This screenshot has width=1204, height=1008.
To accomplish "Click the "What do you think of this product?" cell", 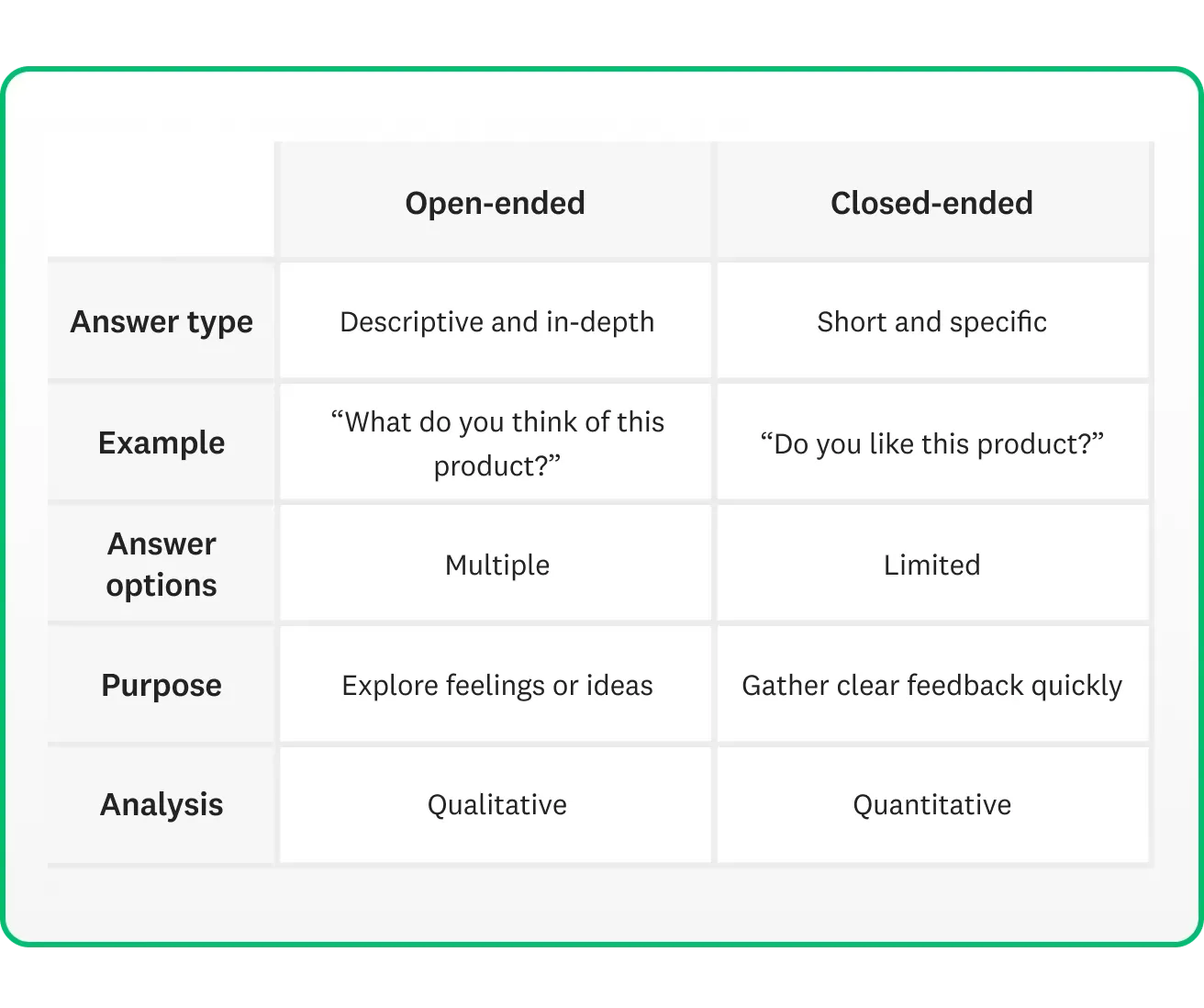I will coord(496,443).
